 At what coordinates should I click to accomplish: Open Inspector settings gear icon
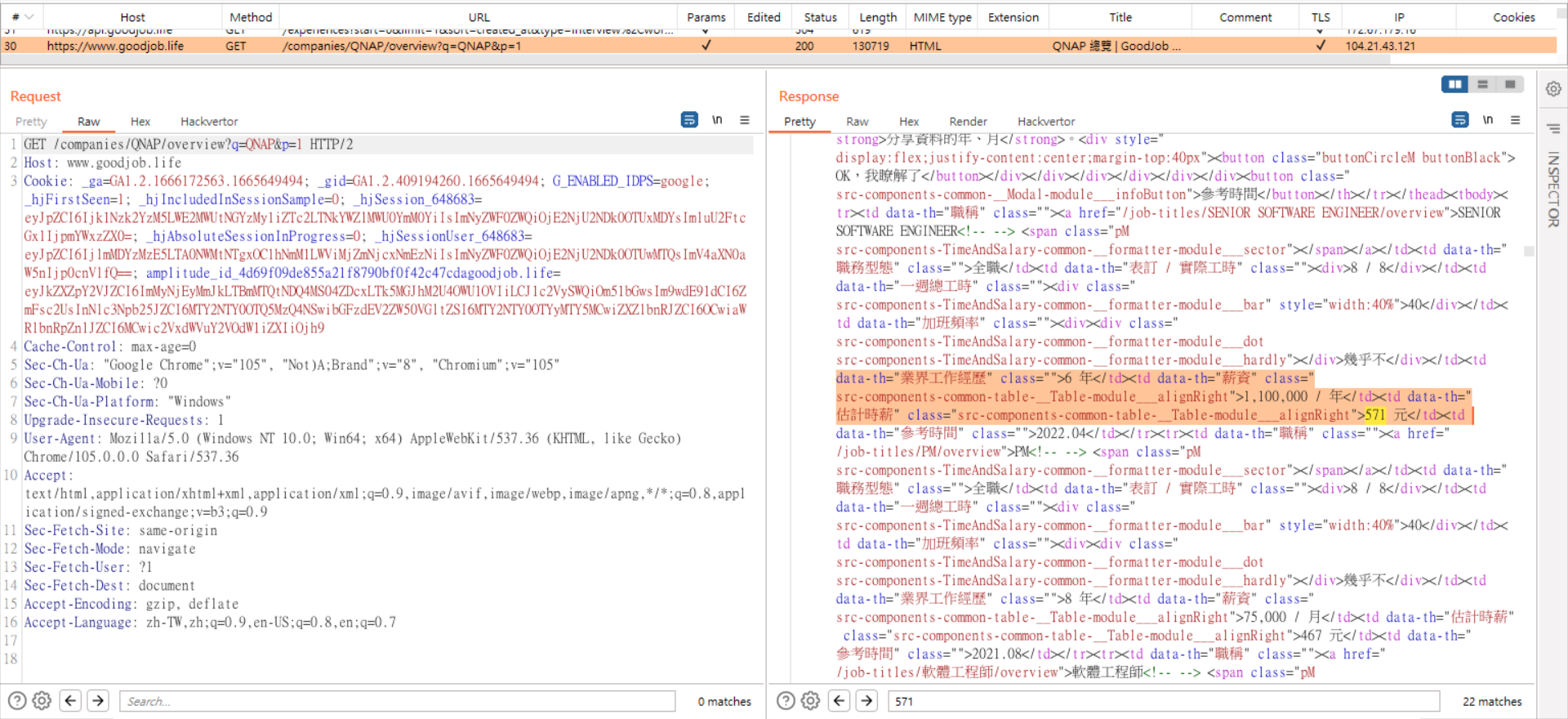[x=1553, y=88]
